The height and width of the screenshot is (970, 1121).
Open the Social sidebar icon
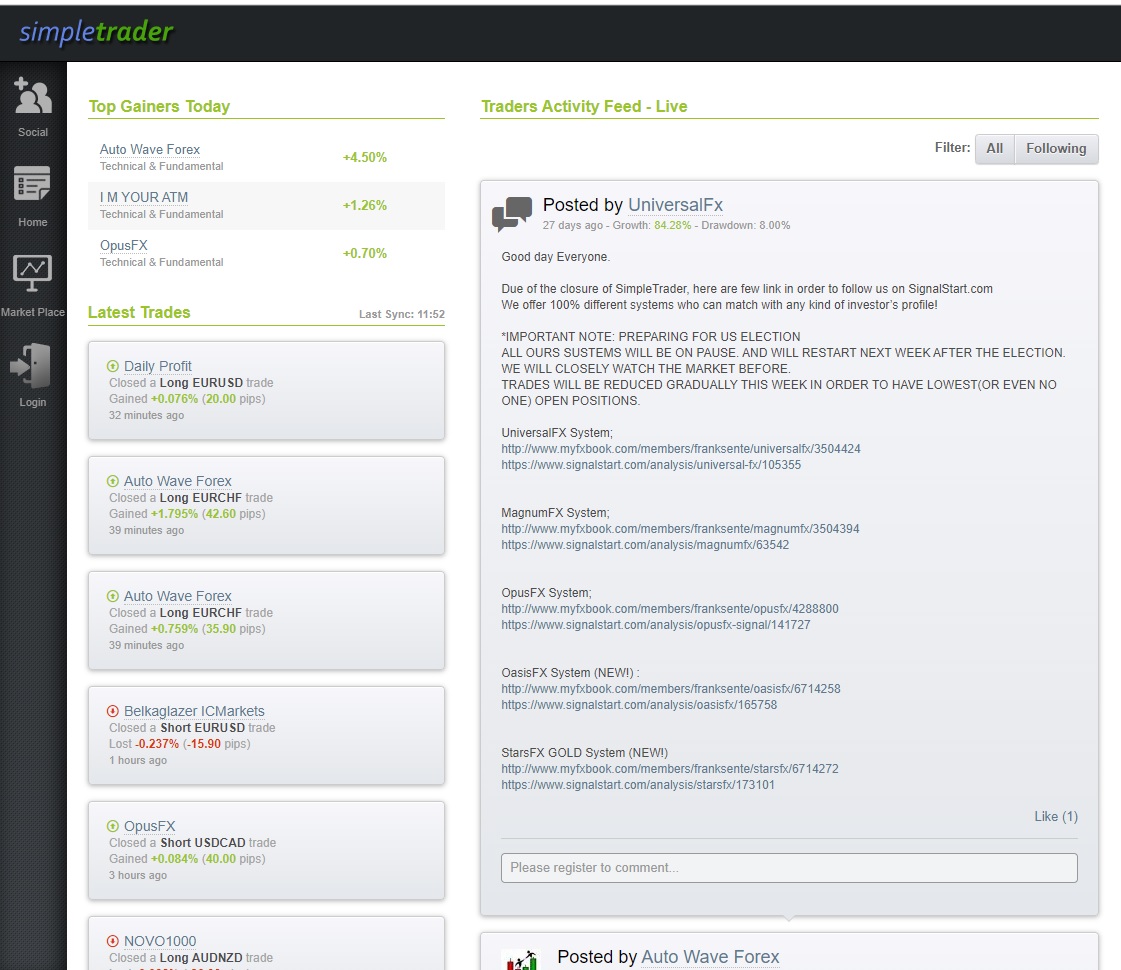click(32, 97)
